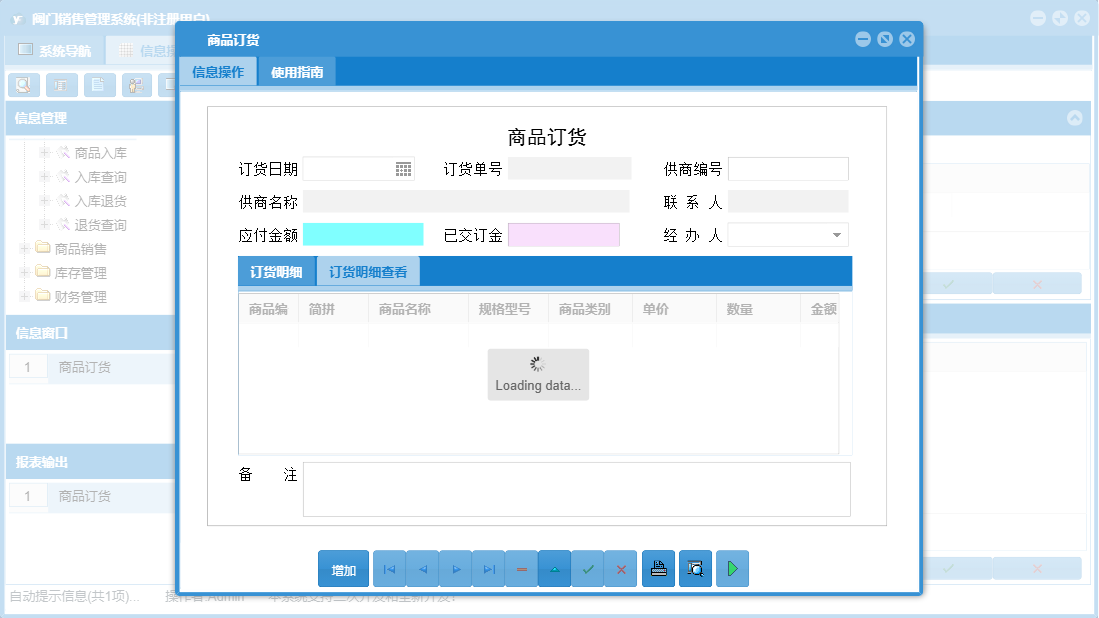Select the insert record triangle icon

(x=554, y=568)
